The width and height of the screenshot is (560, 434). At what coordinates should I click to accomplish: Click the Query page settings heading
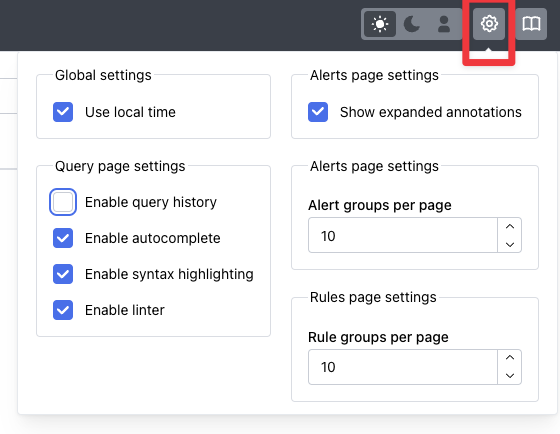coord(120,166)
